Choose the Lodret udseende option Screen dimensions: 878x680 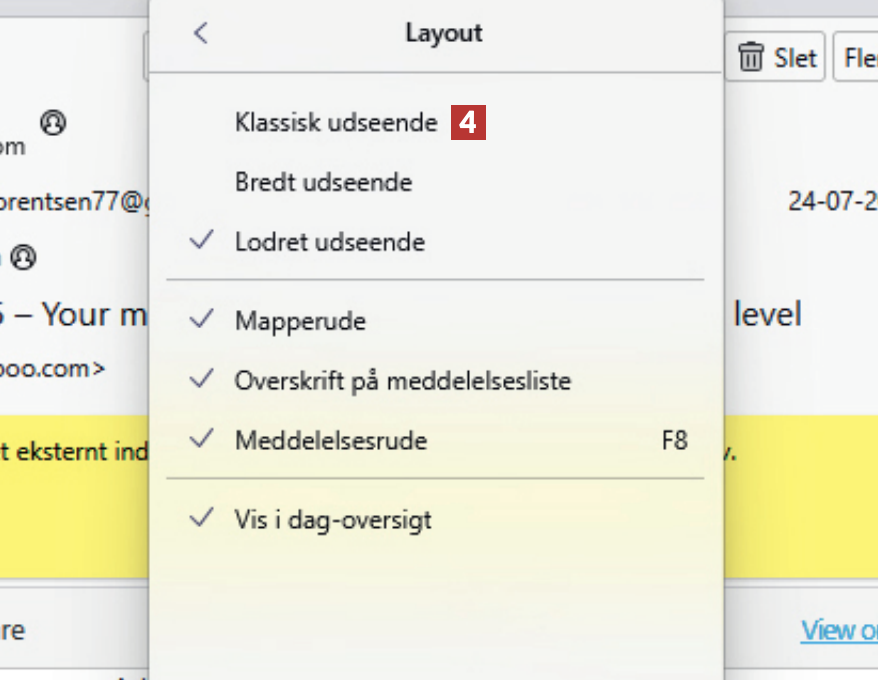point(329,242)
